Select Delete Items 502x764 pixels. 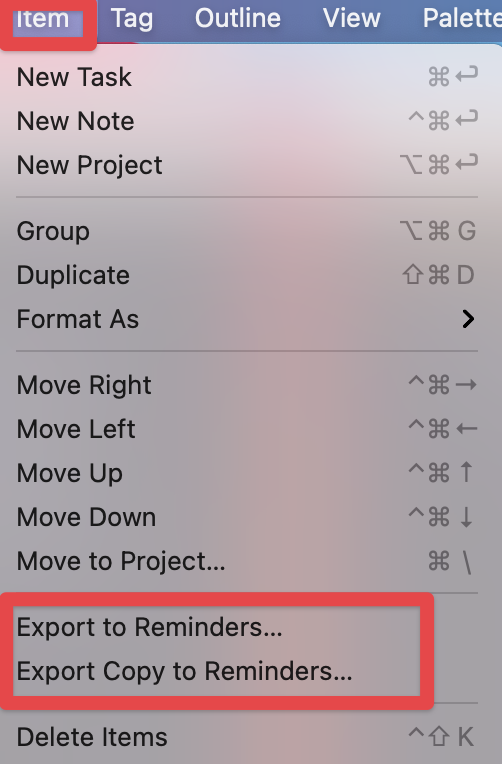coord(247,737)
